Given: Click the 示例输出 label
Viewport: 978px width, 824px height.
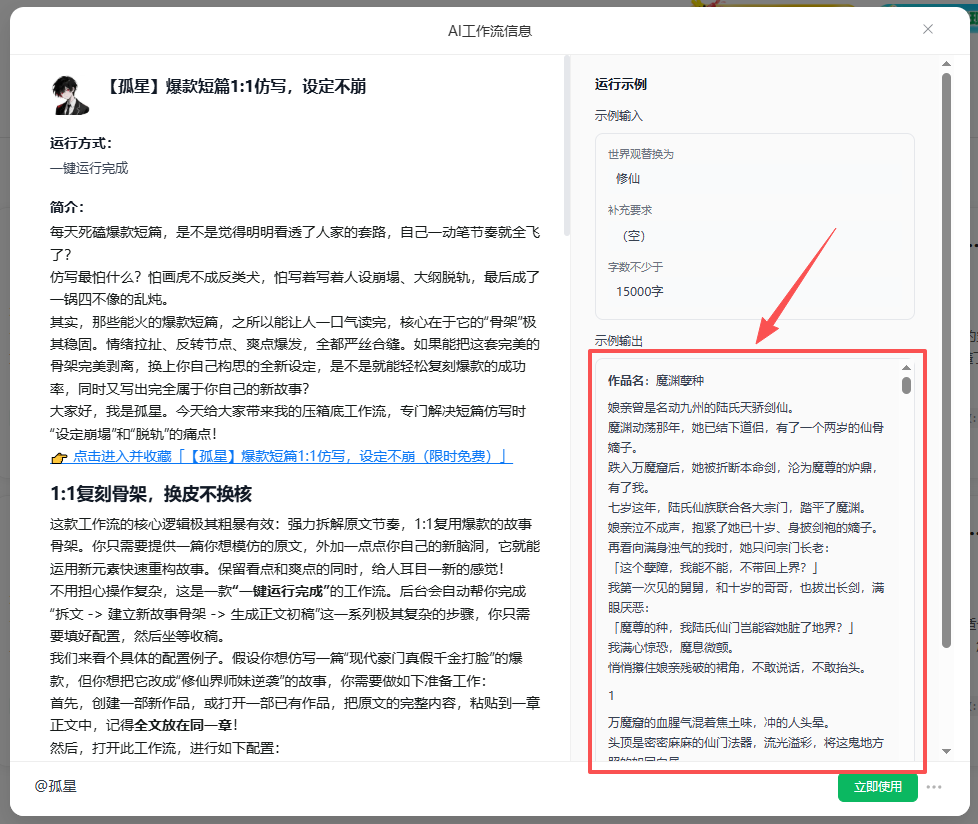Looking at the screenshot, I should click(x=618, y=341).
